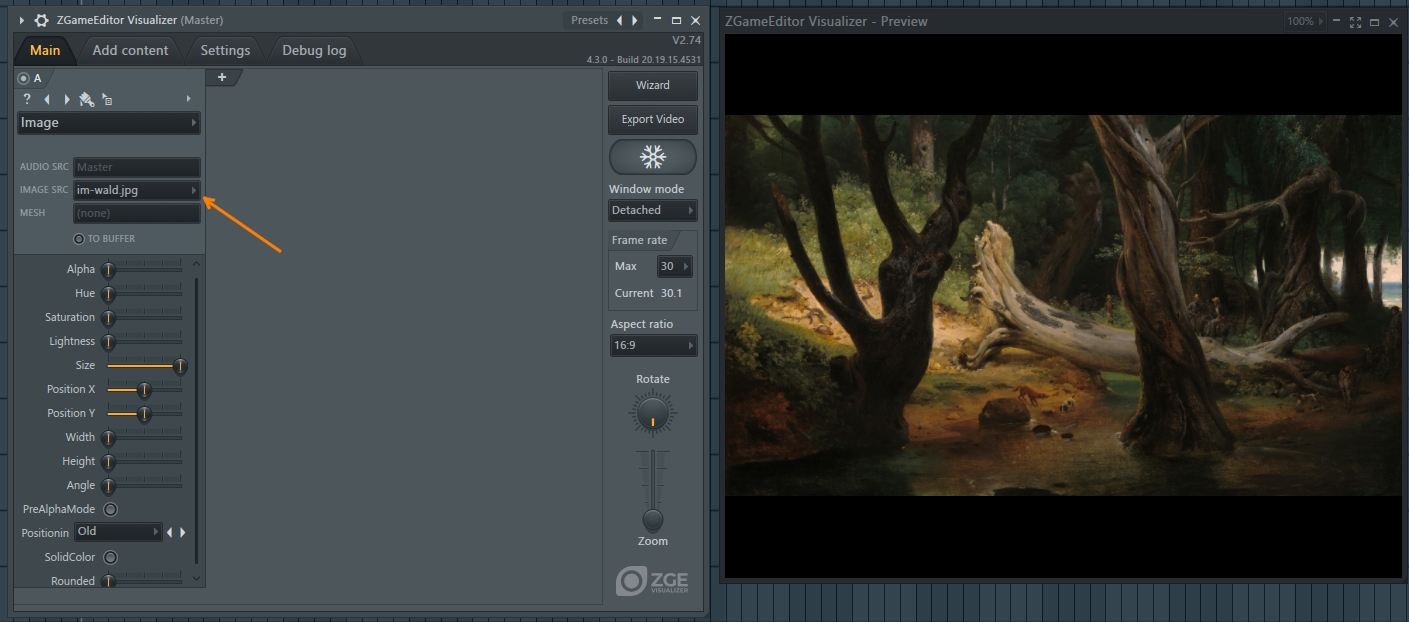
Task: Click the Rounded slider handle
Action: 109,581
